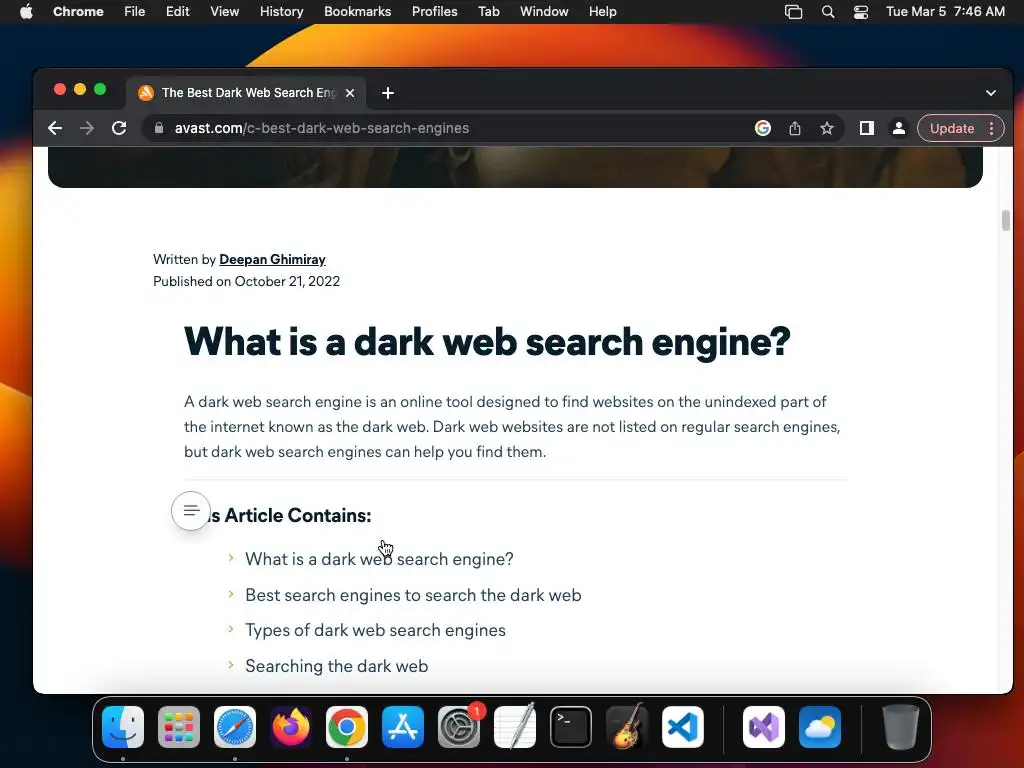Open author link Deepan Ghimiray
The width and height of the screenshot is (1024, 768).
pos(272,259)
